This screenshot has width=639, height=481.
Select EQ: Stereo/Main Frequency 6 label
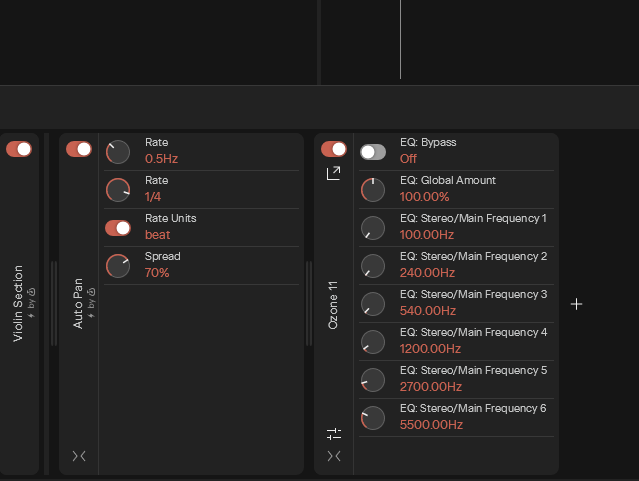click(473, 408)
